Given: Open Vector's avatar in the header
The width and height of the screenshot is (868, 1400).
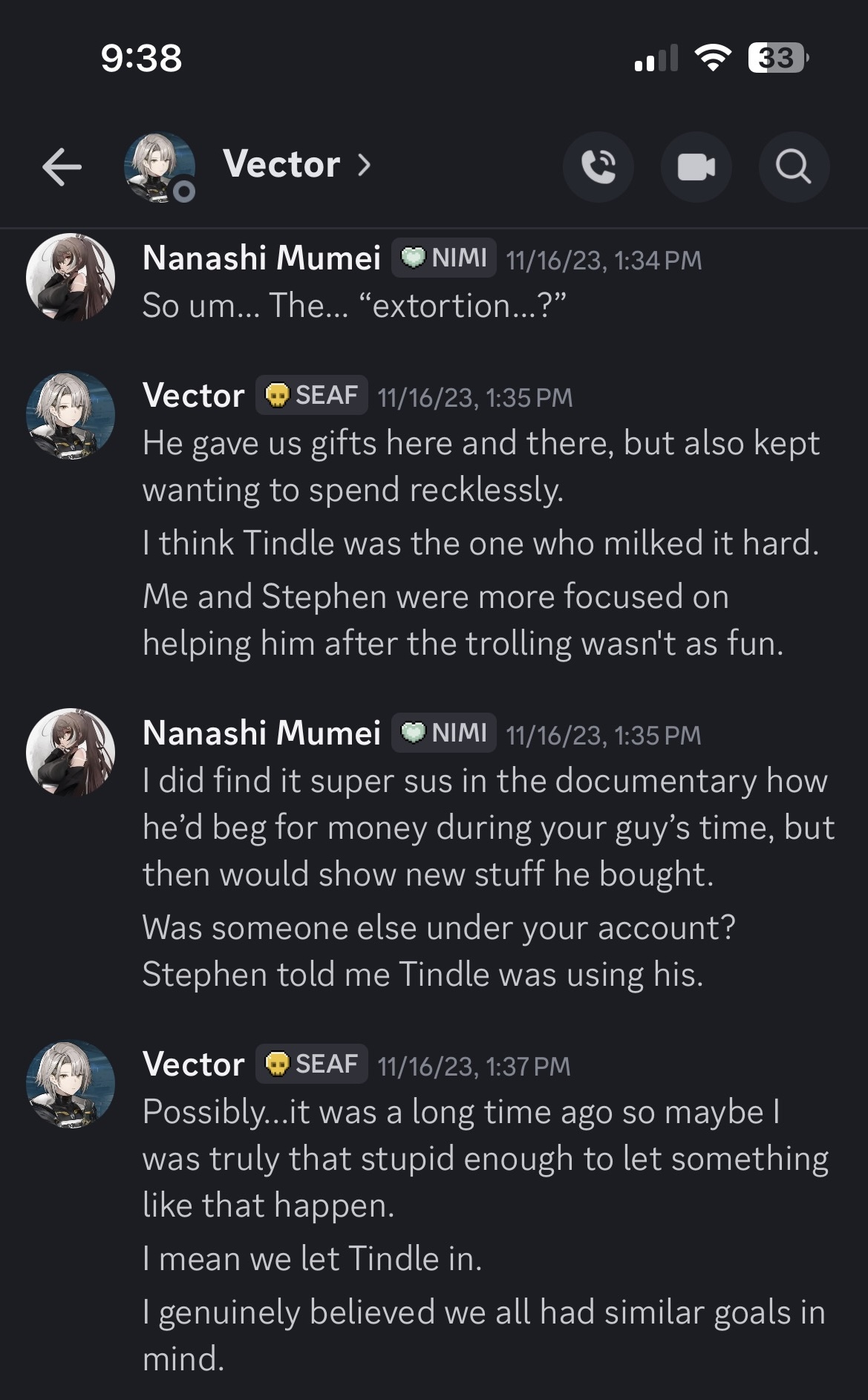Looking at the screenshot, I should 160,167.
